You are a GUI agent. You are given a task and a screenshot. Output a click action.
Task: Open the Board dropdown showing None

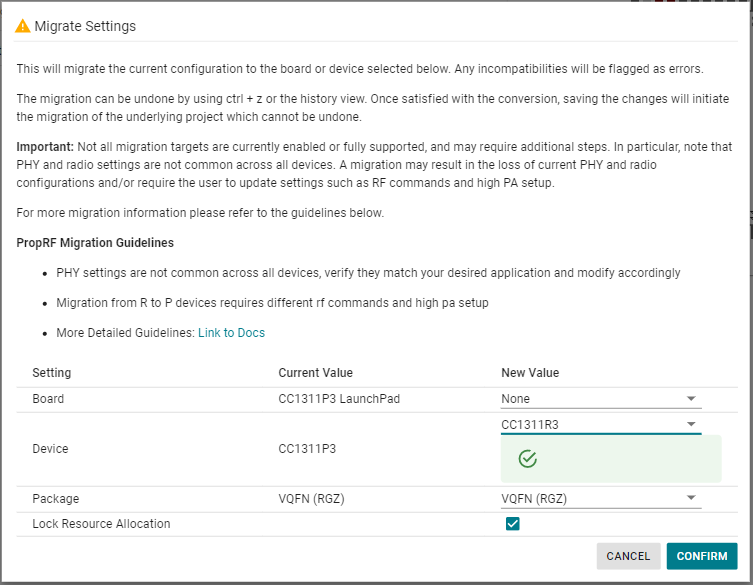pos(600,399)
